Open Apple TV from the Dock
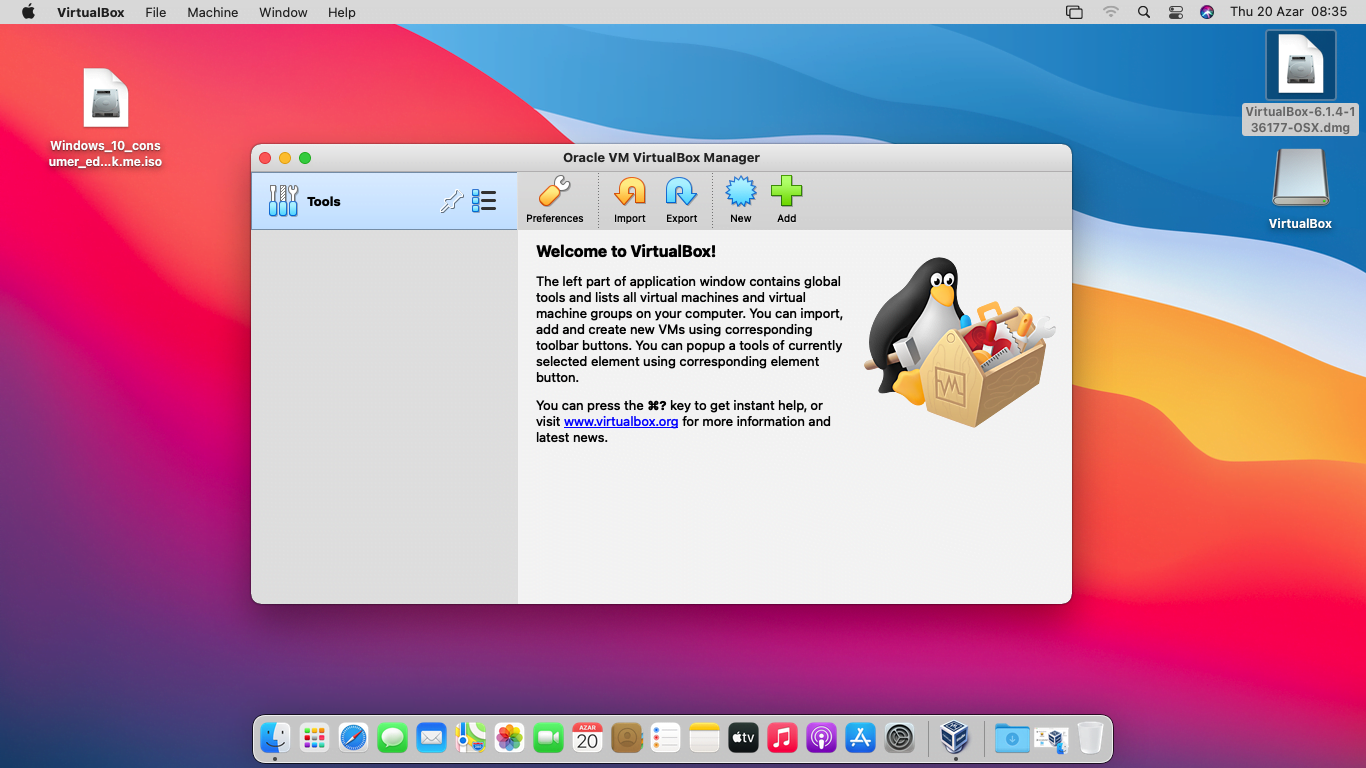Image resolution: width=1366 pixels, height=768 pixels. (x=743, y=738)
